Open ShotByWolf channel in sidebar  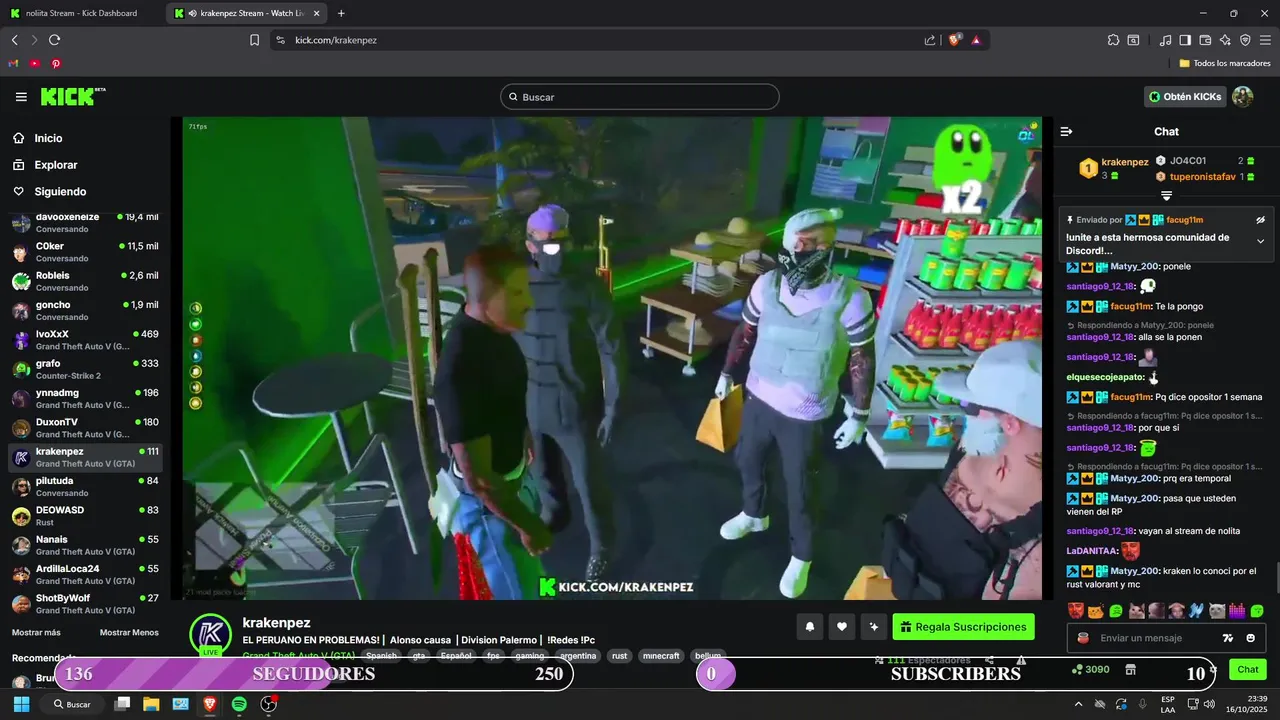tap(84, 604)
